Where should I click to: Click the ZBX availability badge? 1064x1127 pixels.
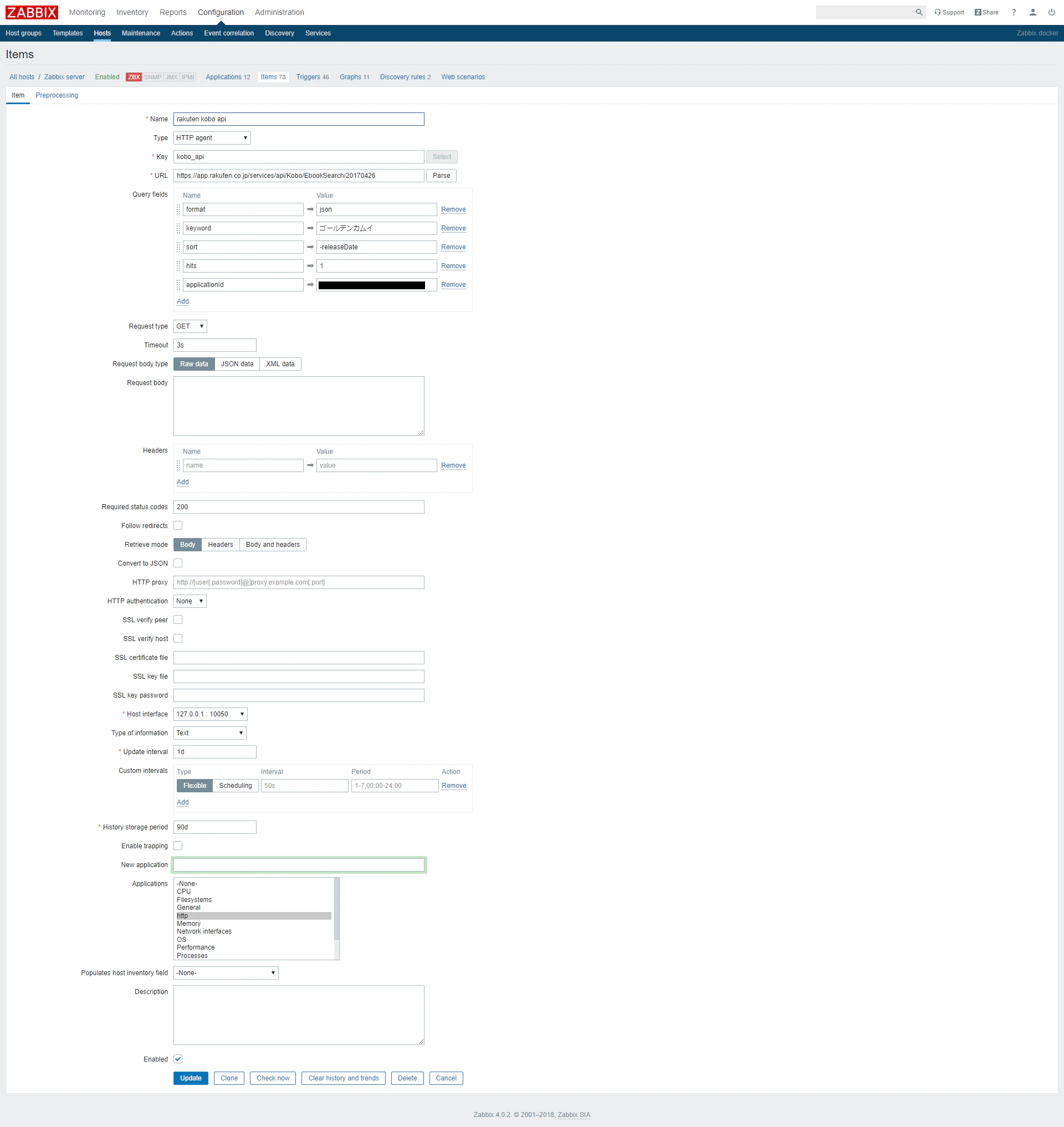[x=134, y=77]
